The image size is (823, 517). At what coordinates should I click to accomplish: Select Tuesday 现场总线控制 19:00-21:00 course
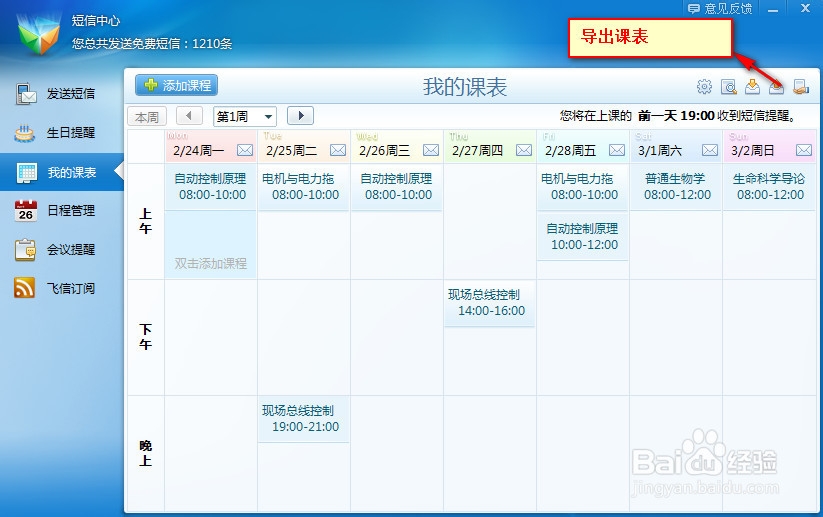[x=303, y=419]
